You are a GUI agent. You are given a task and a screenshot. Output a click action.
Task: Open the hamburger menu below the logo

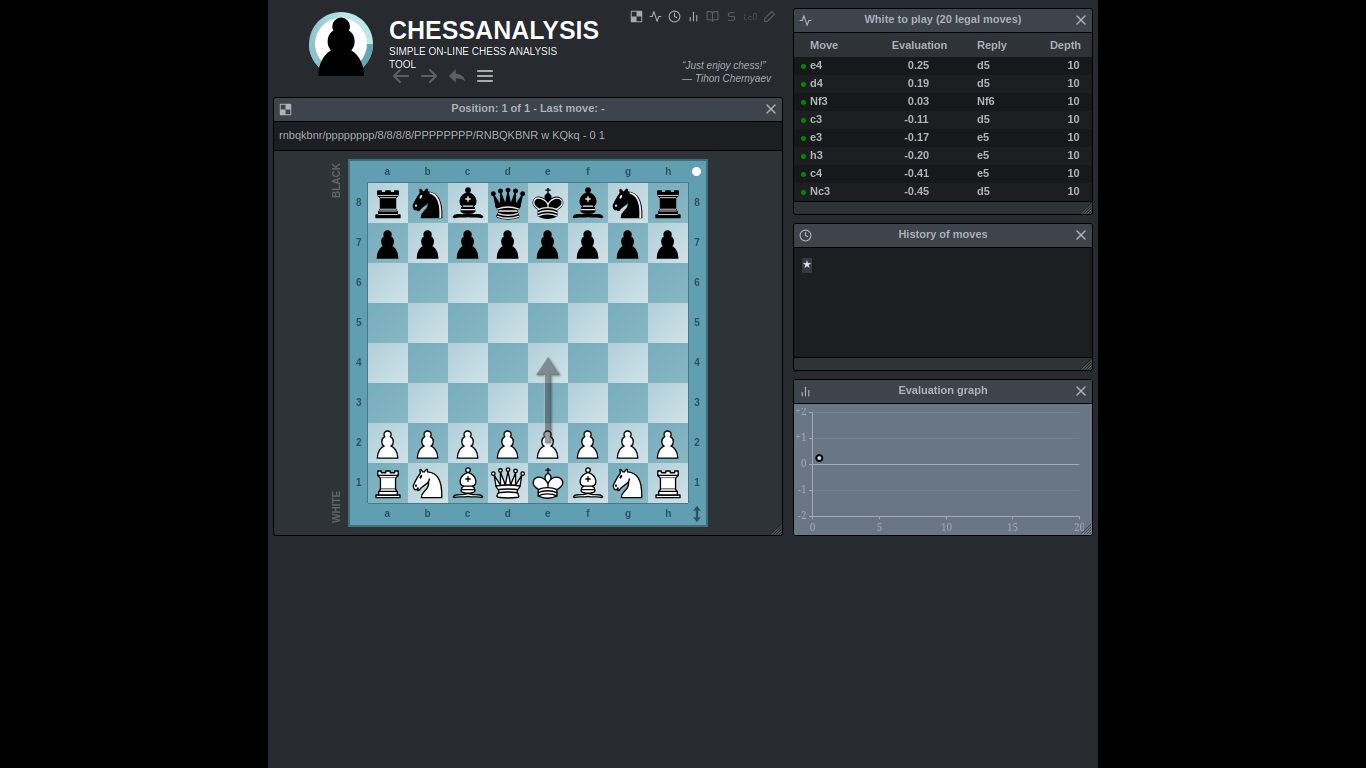click(485, 75)
